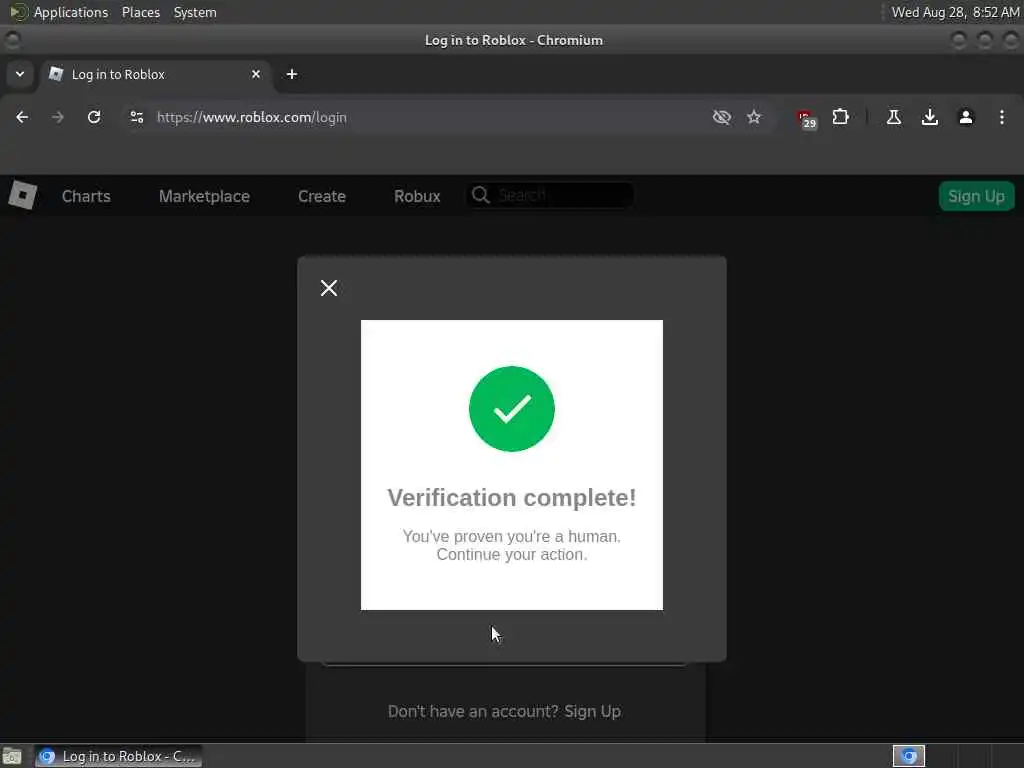Image resolution: width=1024 pixels, height=768 pixels.
Task: Open the Roblox home logo
Action: 22,195
